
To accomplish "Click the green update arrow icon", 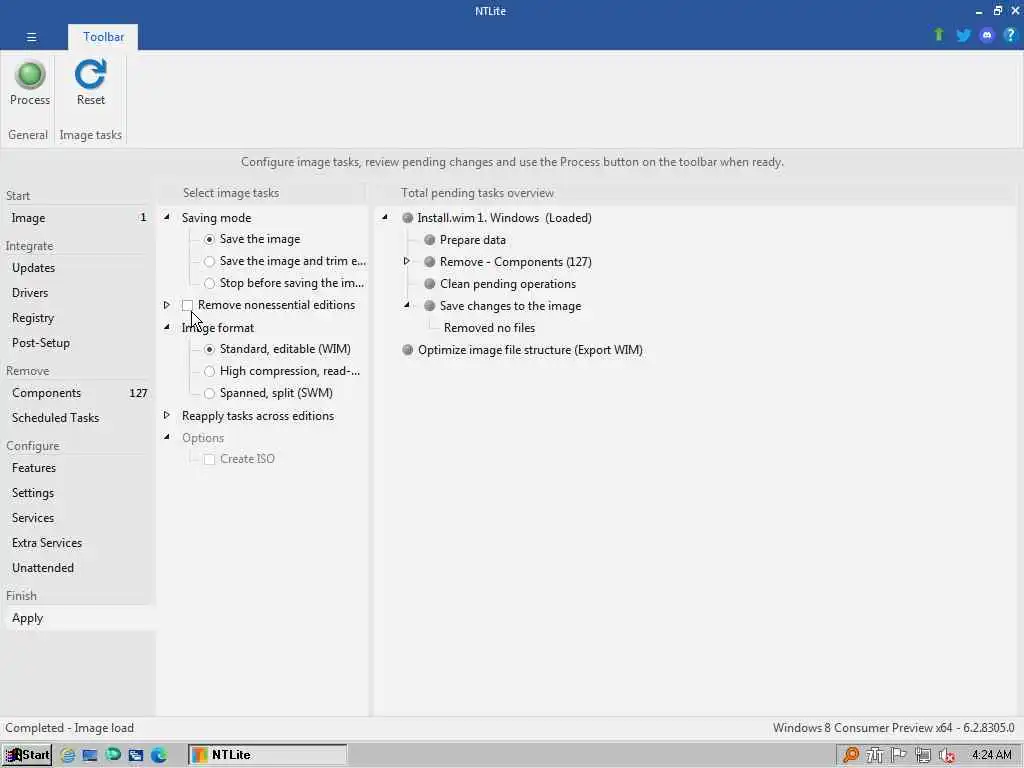I will (x=938, y=35).
